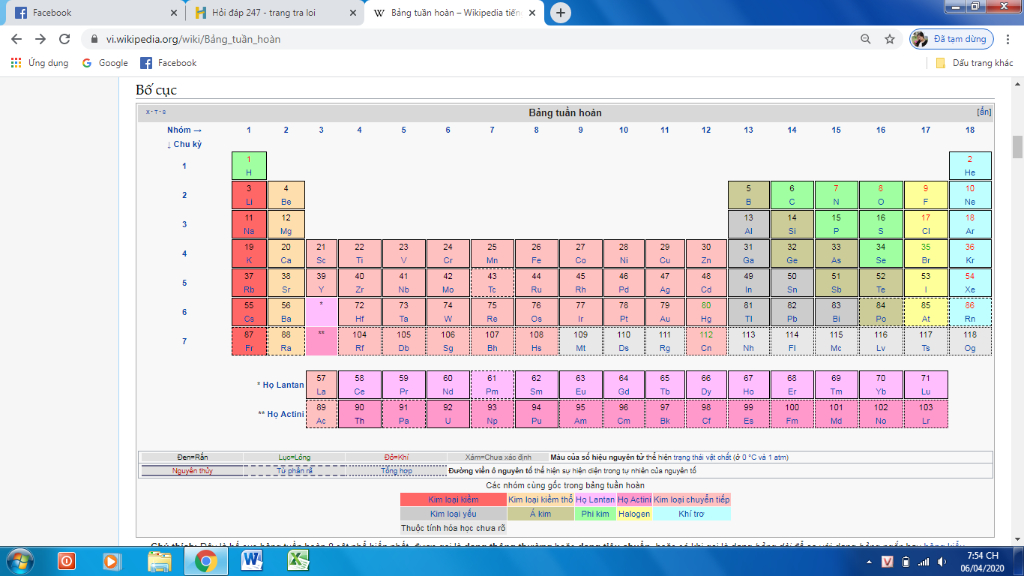Viewport: 1024px width, 576px height.
Task: Collapse the table with the [ẩn] link
Action: pos(984,112)
